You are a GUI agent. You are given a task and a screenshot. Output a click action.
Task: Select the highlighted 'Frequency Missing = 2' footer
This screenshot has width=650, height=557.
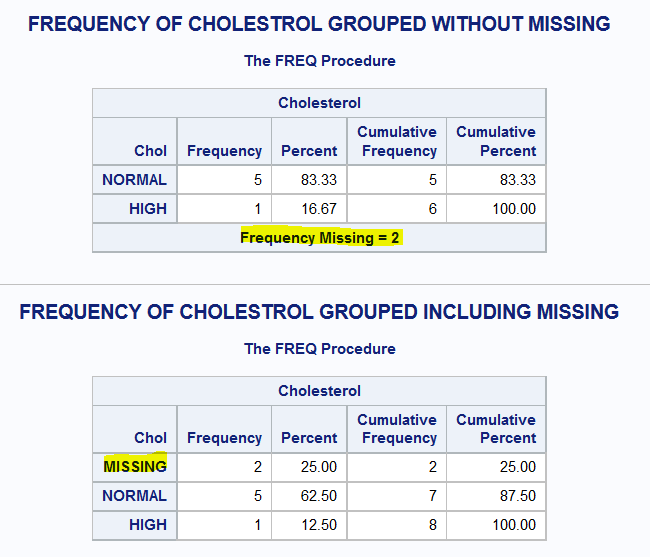pos(320,237)
